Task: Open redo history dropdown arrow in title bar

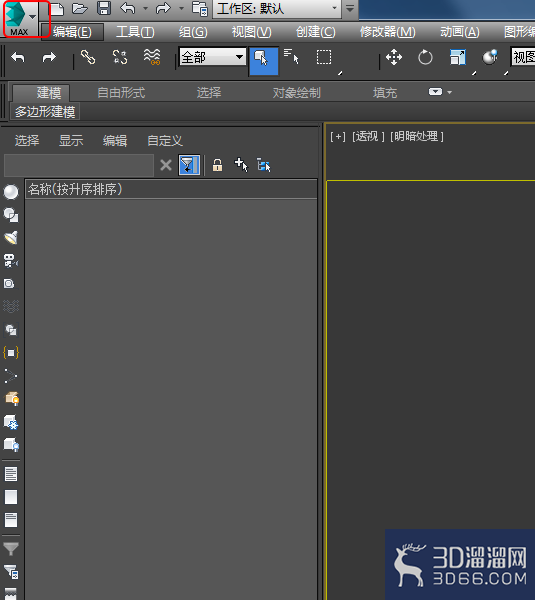Action: point(181,8)
